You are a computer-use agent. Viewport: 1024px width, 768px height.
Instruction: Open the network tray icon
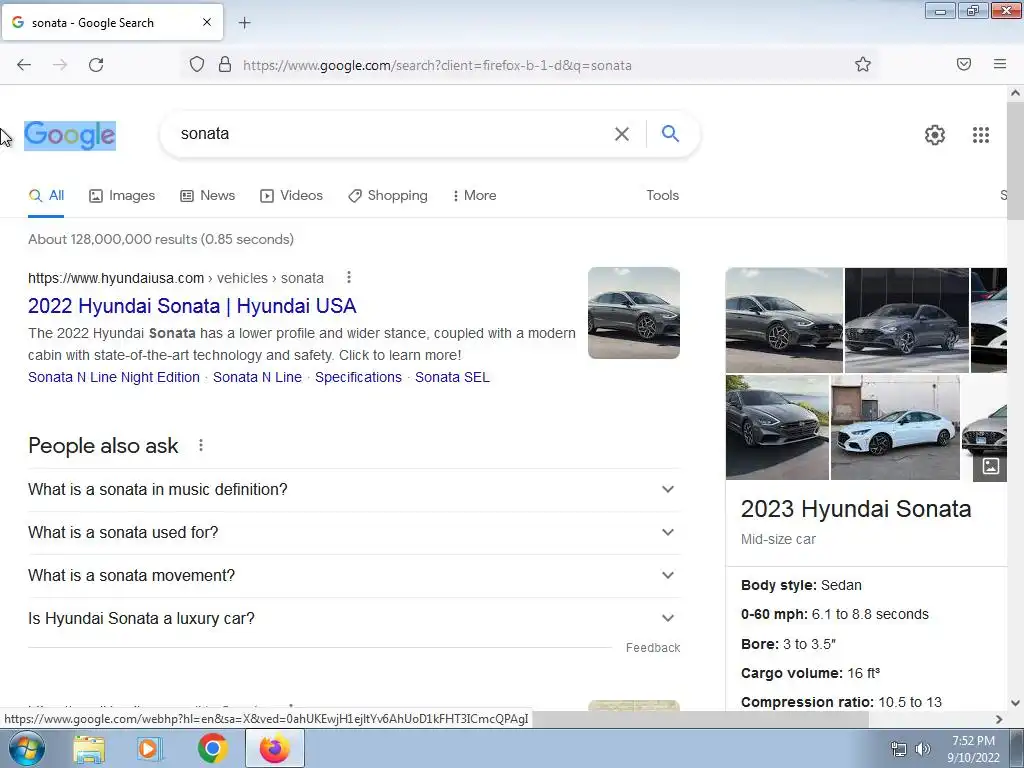(899, 749)
